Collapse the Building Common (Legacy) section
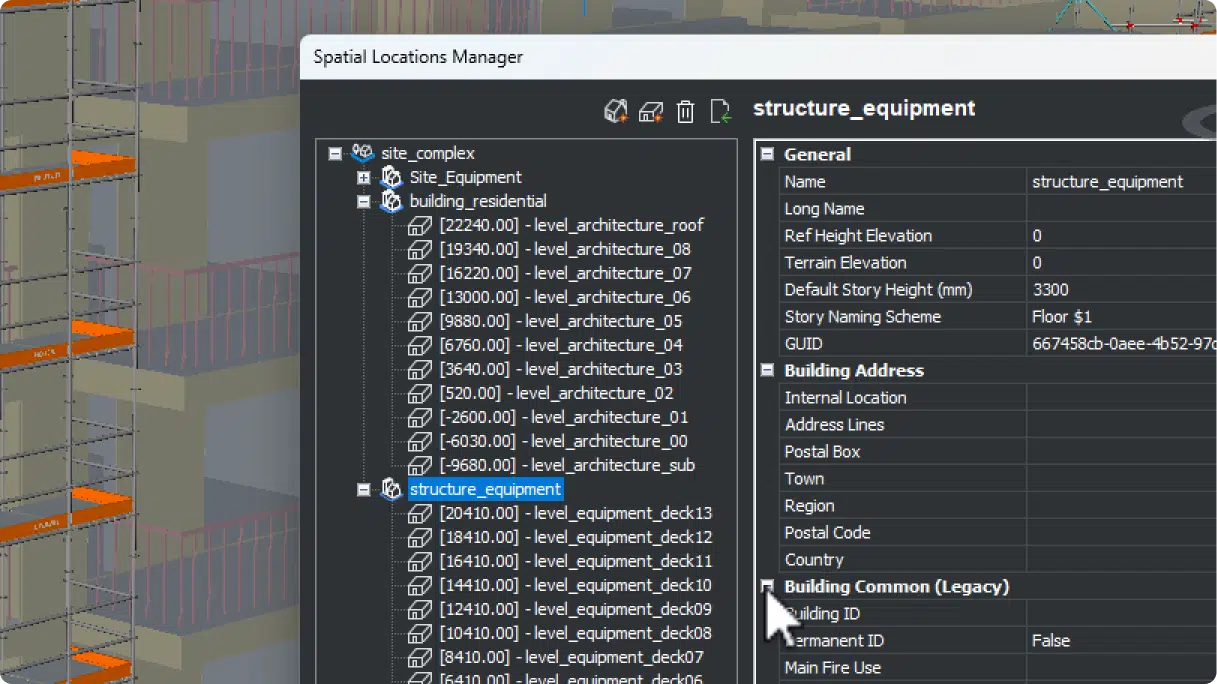The image size is (1217, 684). [766, 587]
